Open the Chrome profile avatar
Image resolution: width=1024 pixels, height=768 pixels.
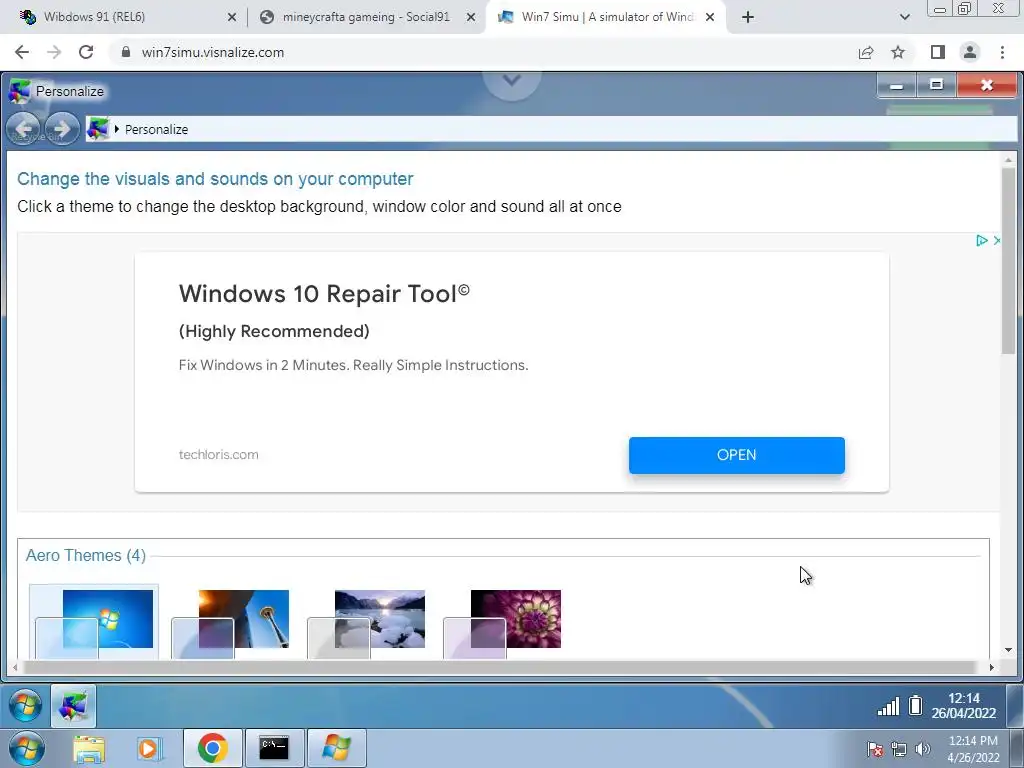(x=970, y=52)
